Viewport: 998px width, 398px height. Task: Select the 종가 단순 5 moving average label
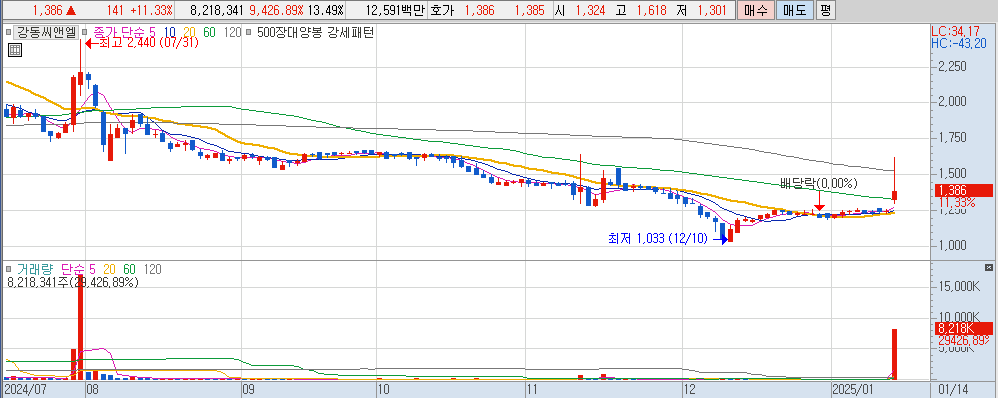coord(125,32)
